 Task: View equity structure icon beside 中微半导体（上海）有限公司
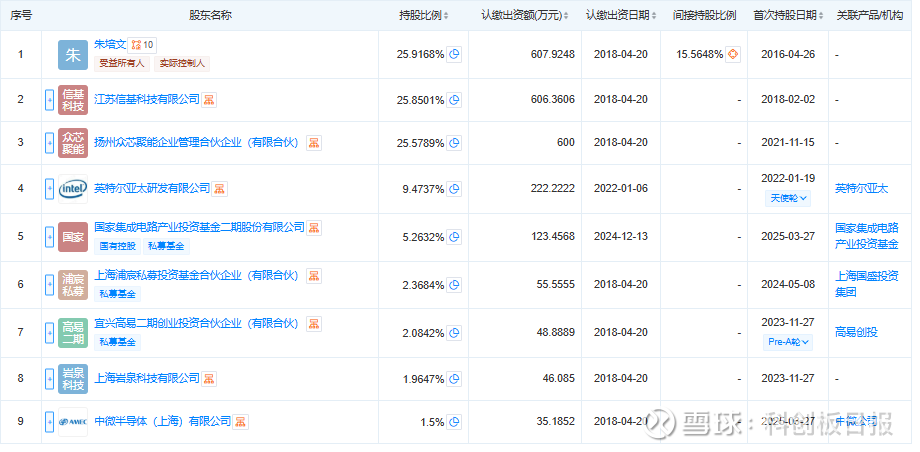click(241, 421)
